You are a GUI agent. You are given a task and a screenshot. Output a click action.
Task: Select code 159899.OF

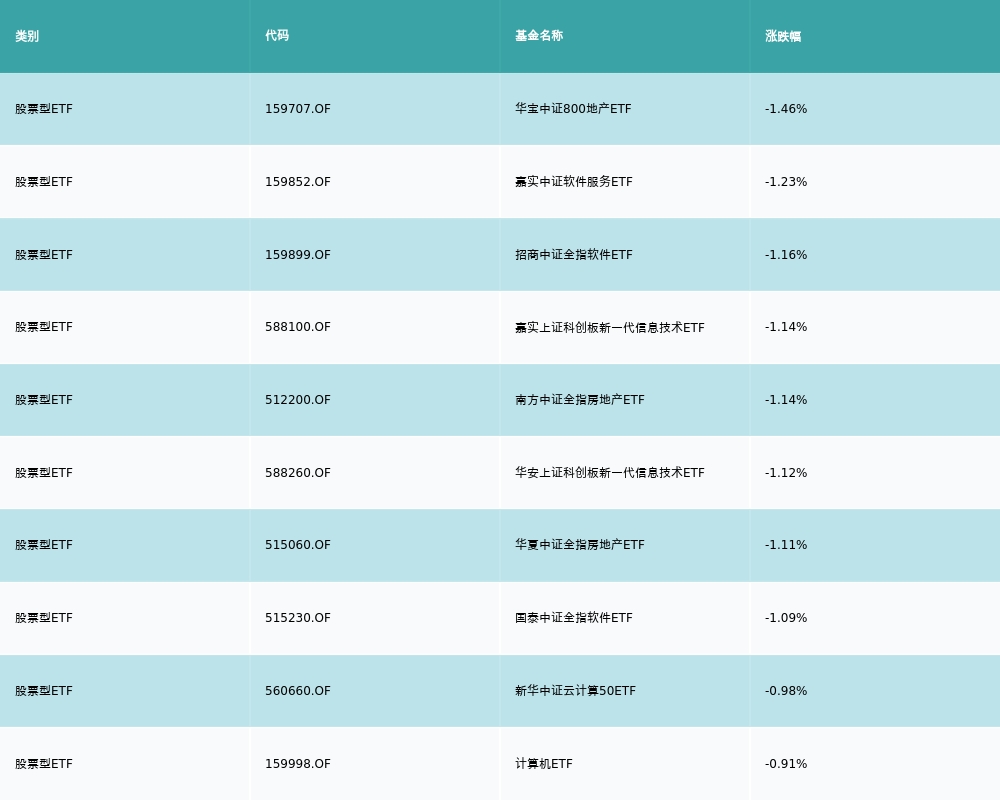click(298, 255)
